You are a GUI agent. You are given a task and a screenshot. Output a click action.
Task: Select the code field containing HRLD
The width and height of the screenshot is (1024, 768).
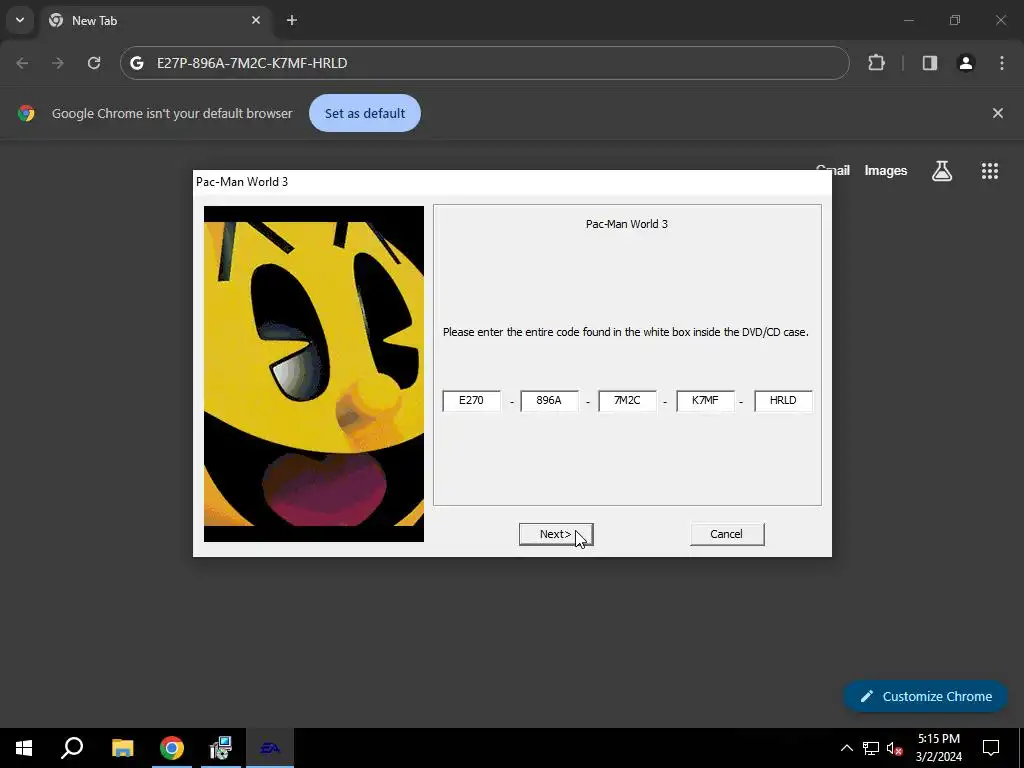783,400
